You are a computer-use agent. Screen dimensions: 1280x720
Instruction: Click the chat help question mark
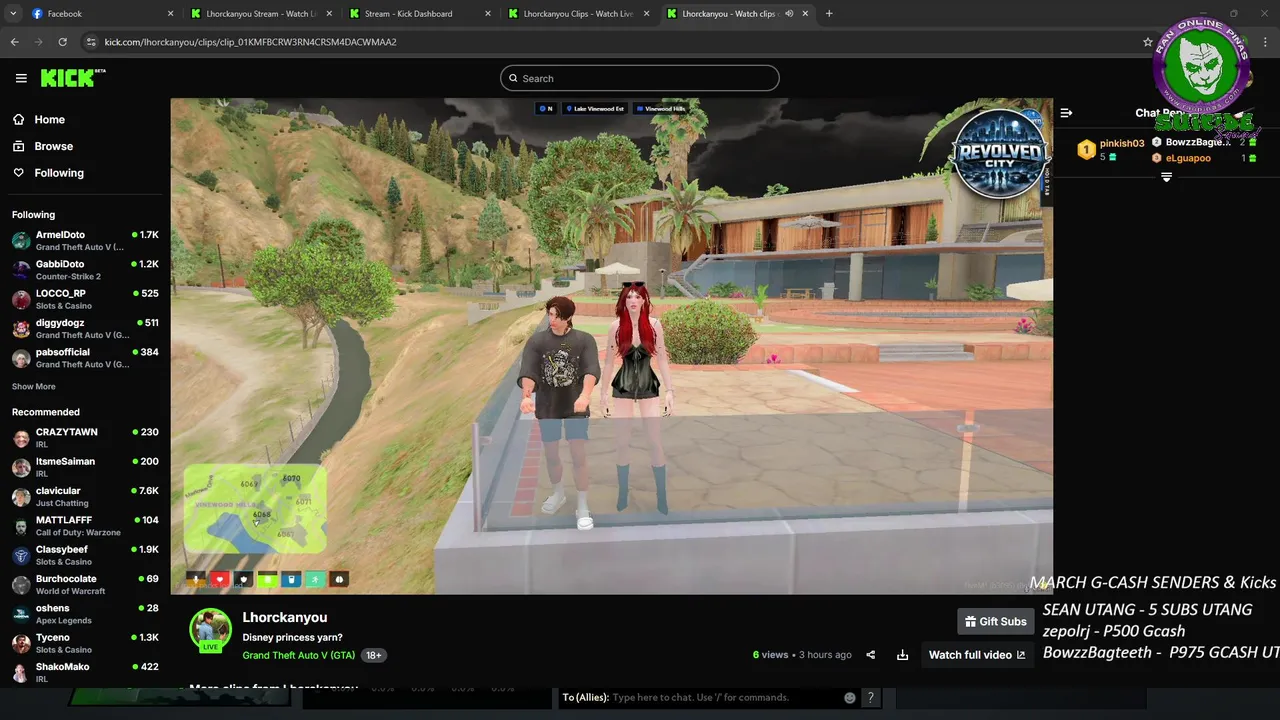point(870,698)
